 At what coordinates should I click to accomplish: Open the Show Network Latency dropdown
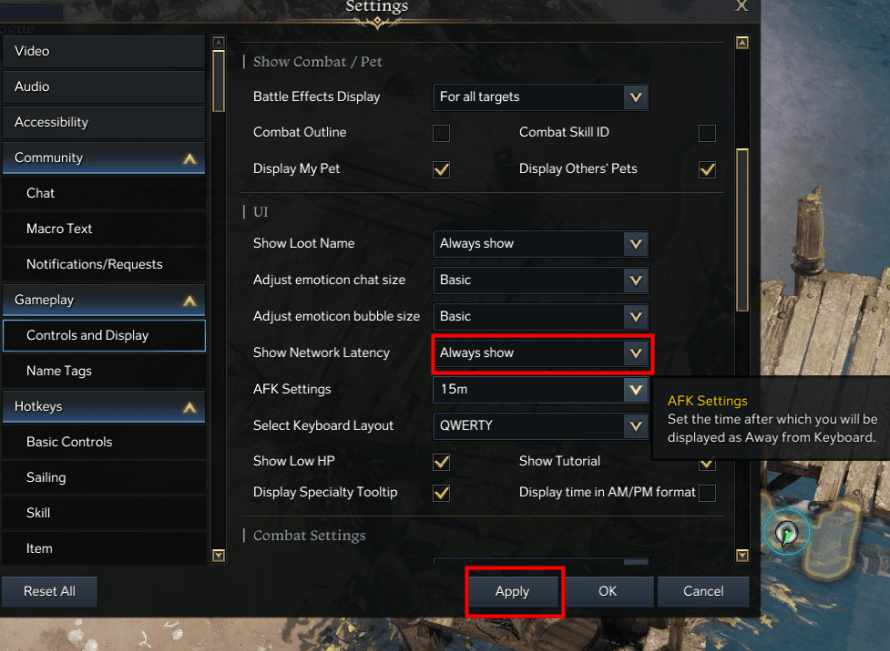click(x=635, y=353)
